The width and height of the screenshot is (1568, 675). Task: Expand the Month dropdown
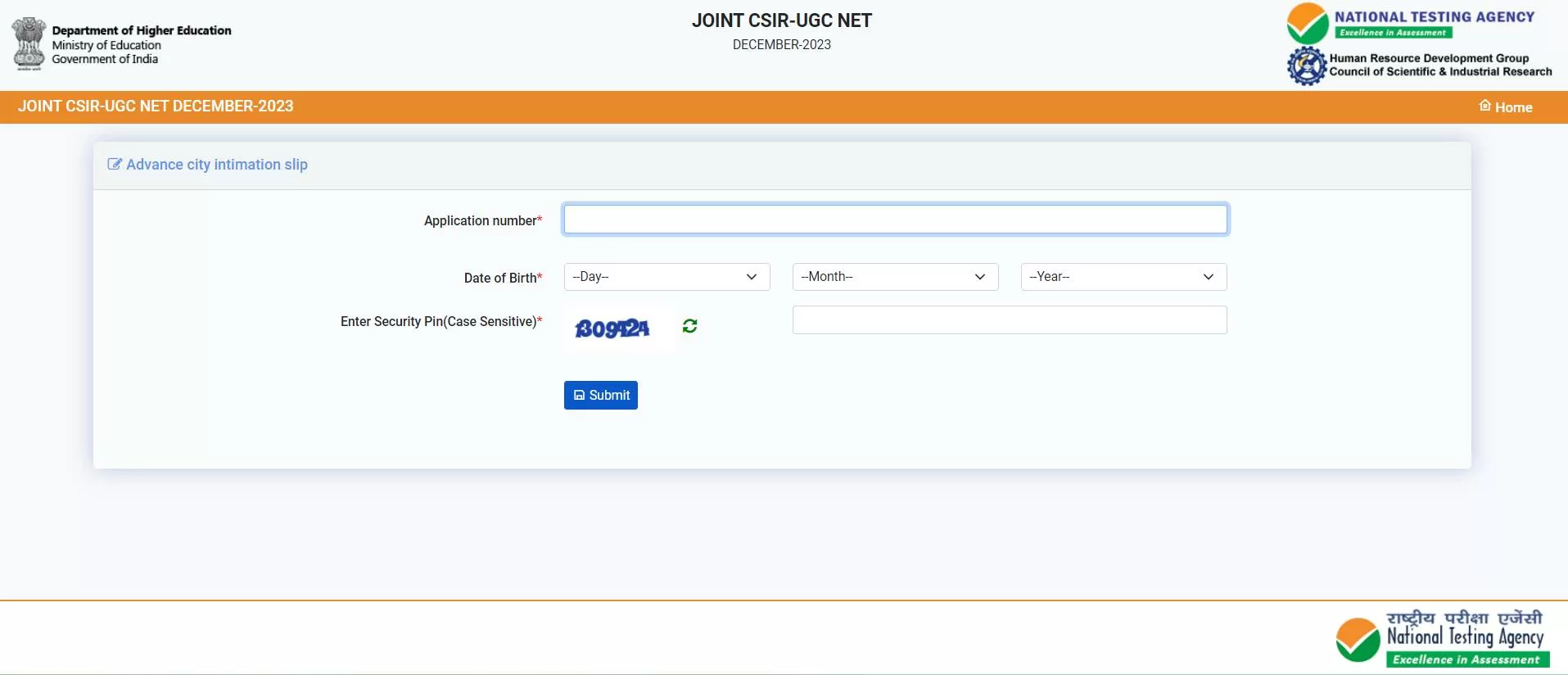895,277
